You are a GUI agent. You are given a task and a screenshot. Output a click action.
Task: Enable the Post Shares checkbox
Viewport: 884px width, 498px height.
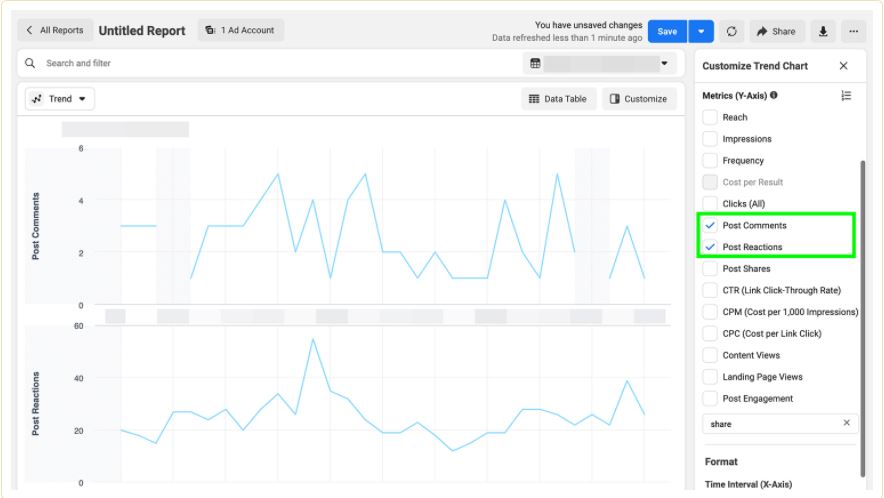coord(710,269)
